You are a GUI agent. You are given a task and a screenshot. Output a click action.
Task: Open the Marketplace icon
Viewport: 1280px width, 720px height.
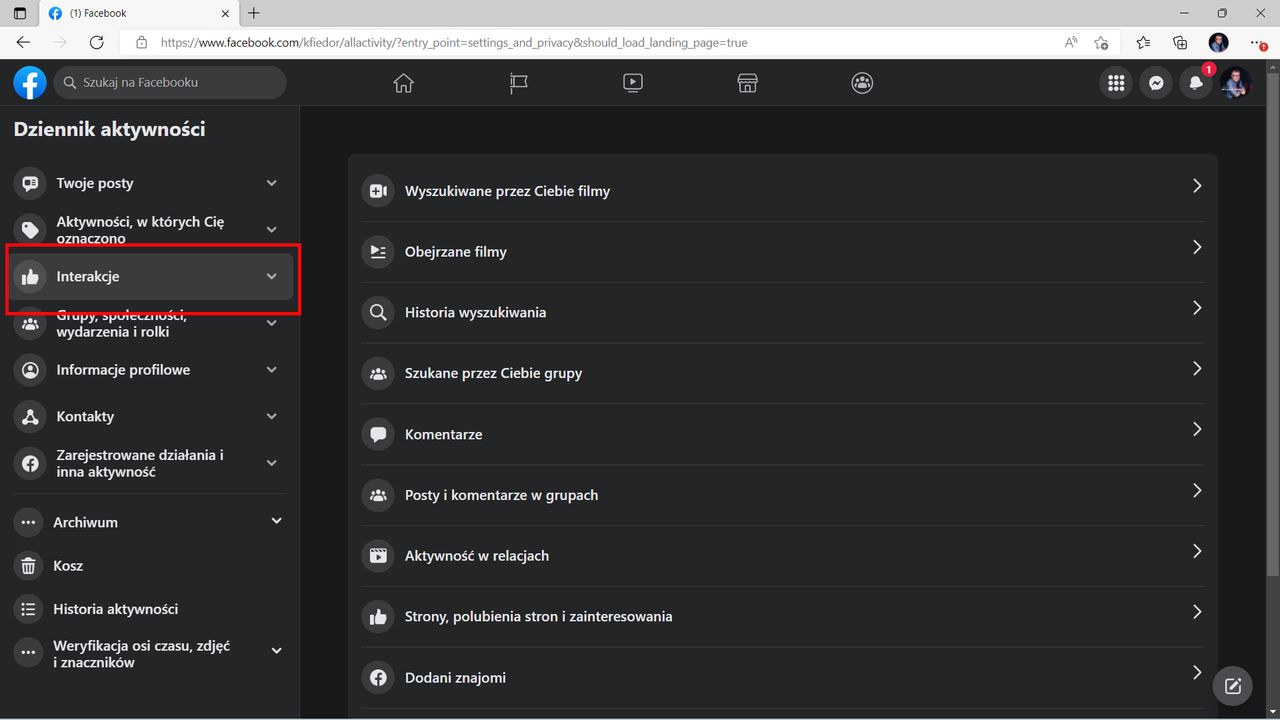(x=747, y=83)
